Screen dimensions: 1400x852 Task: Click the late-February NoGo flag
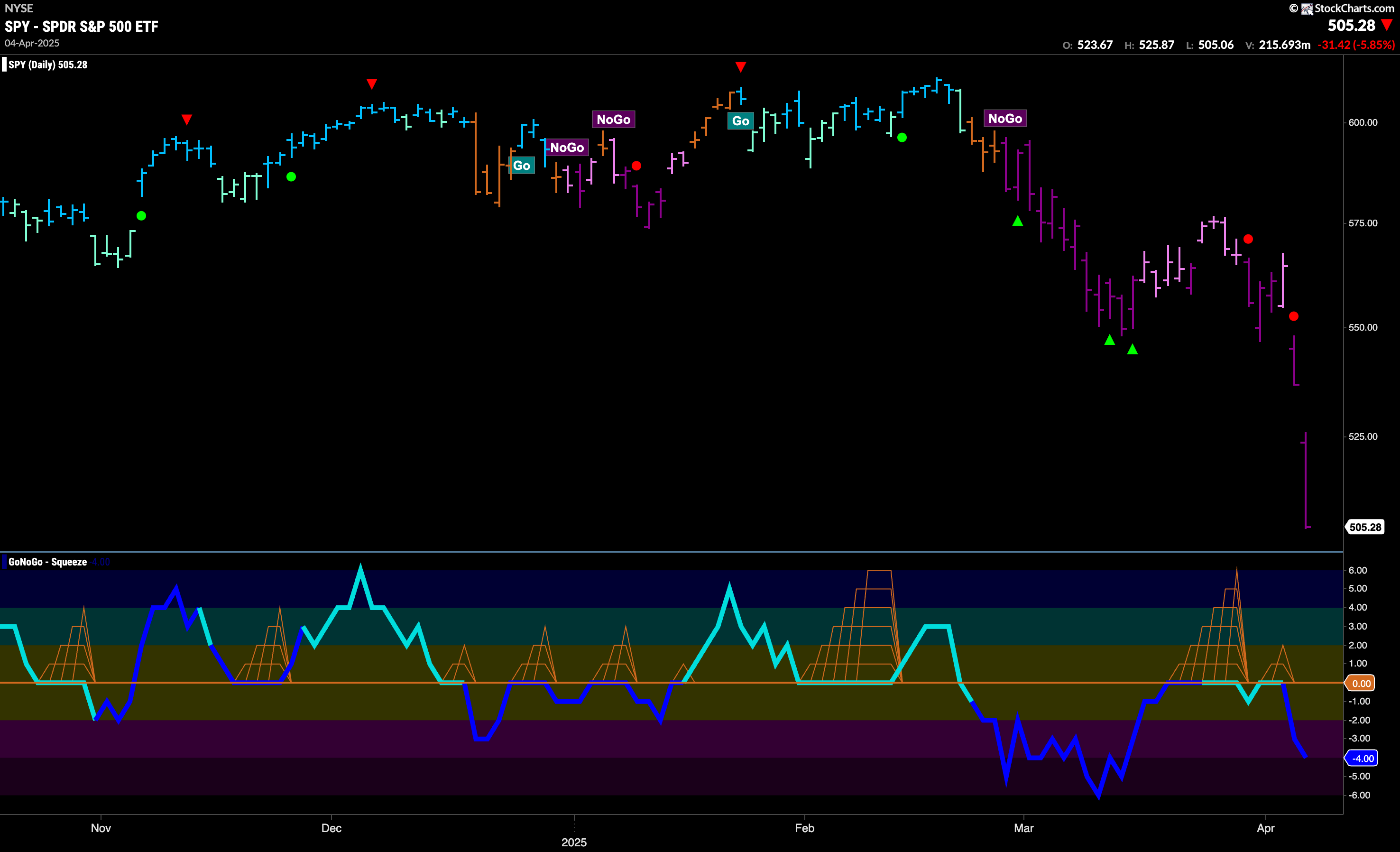coord(1005,118)
